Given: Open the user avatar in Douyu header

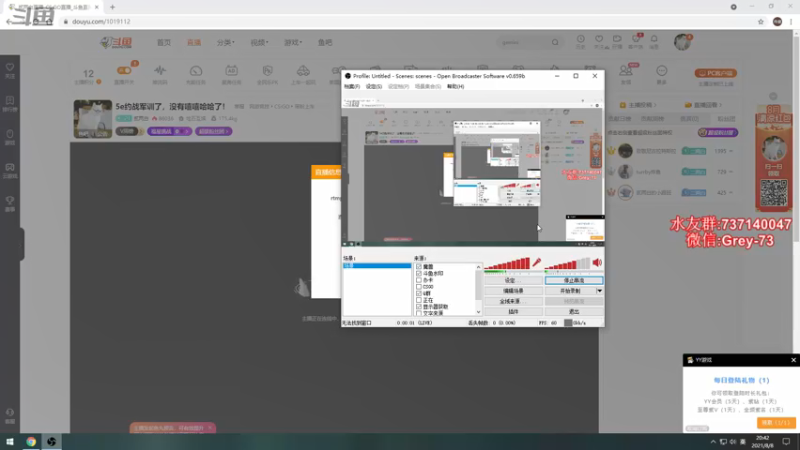Looking at the screenshot, I should (x=682, y=42).
